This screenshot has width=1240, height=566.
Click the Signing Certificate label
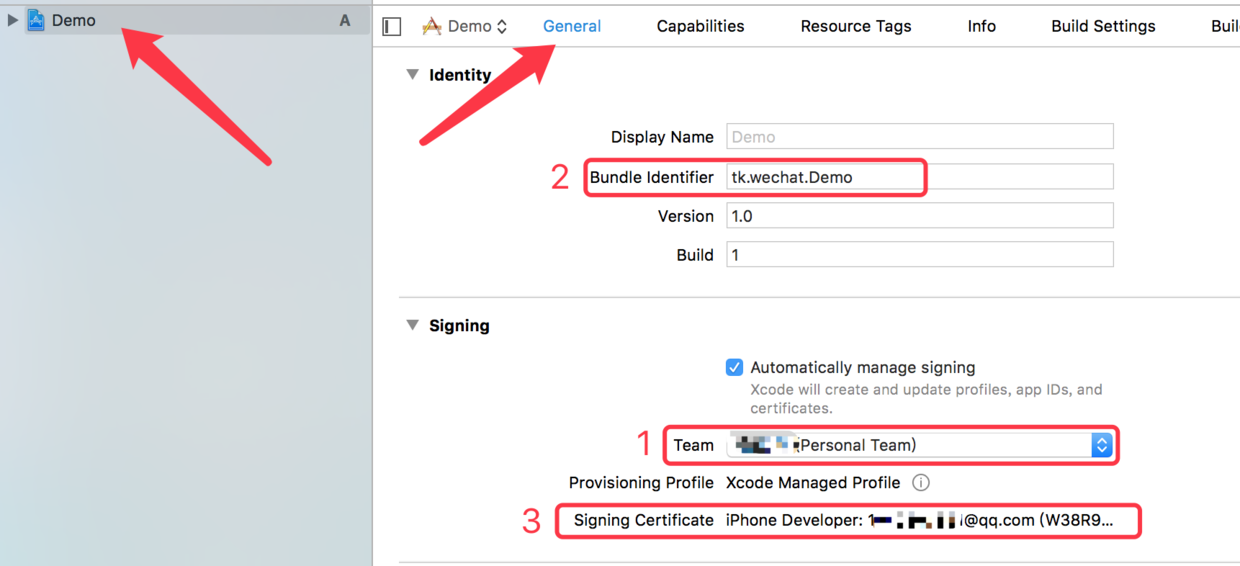click(644, 520)
